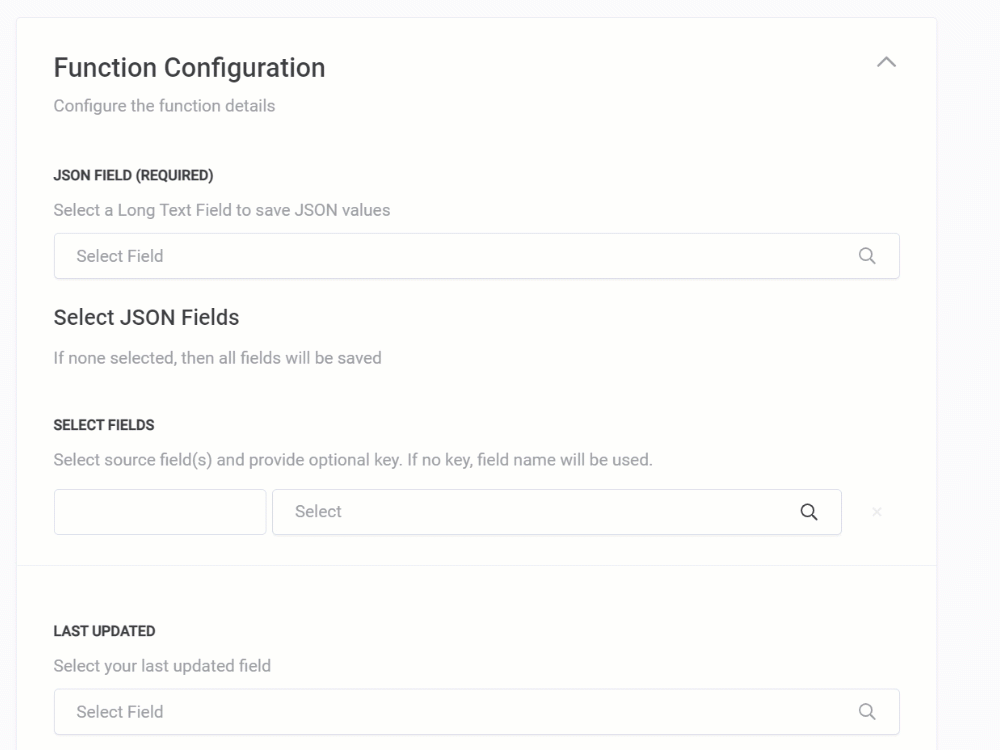Click "Select source field(s)" helper text

tap(352, 461)
